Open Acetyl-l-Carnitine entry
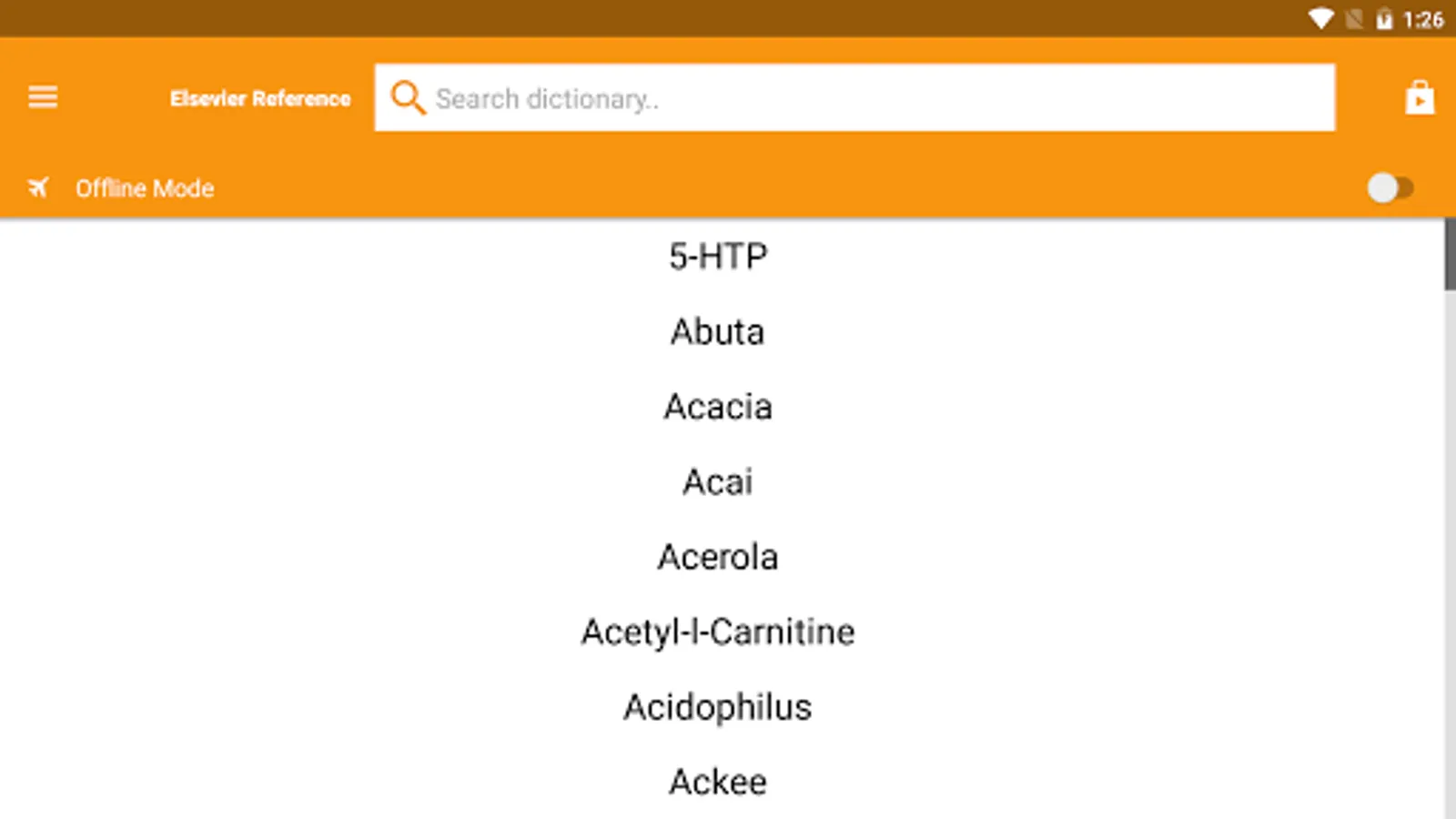 click(718, 632)
